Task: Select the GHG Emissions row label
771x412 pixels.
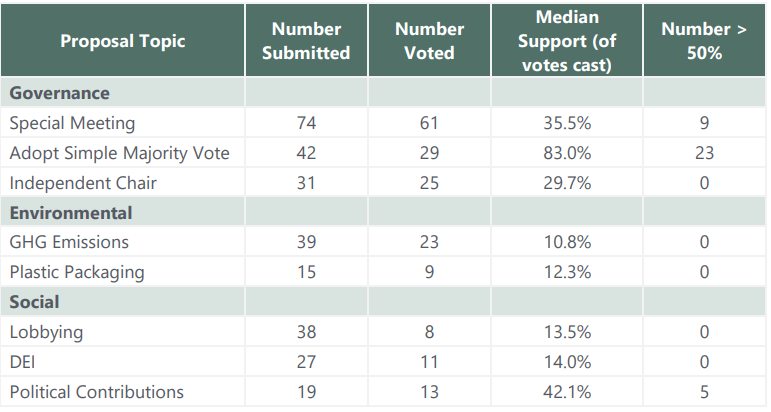Action: point(69,242)
